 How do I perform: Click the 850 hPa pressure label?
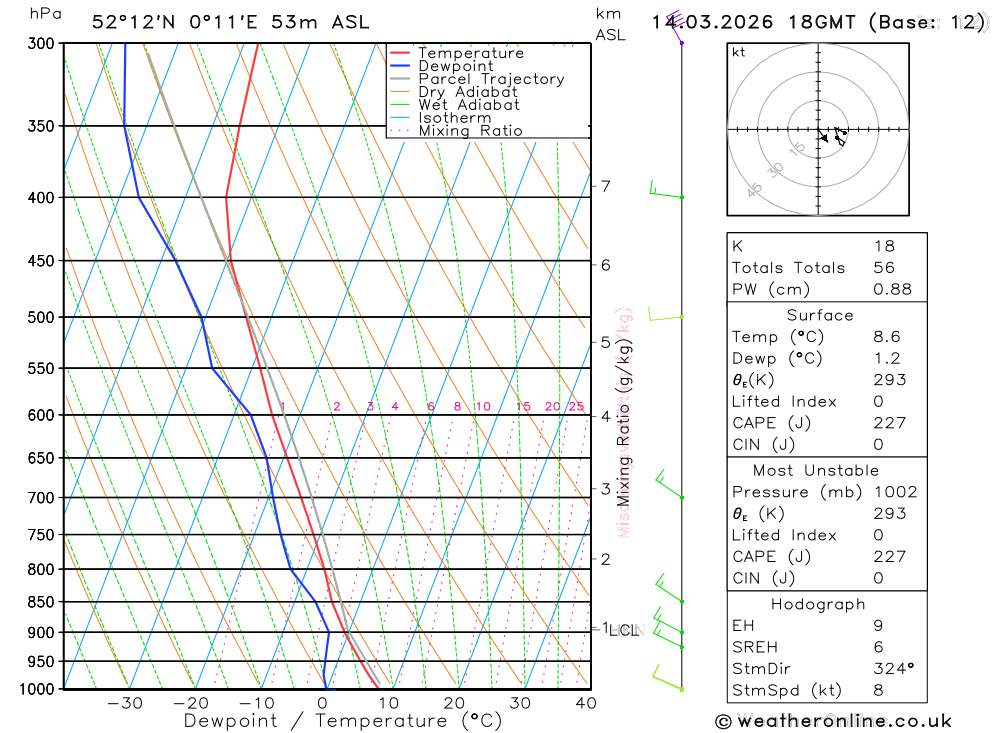click(x=41, y=602)
